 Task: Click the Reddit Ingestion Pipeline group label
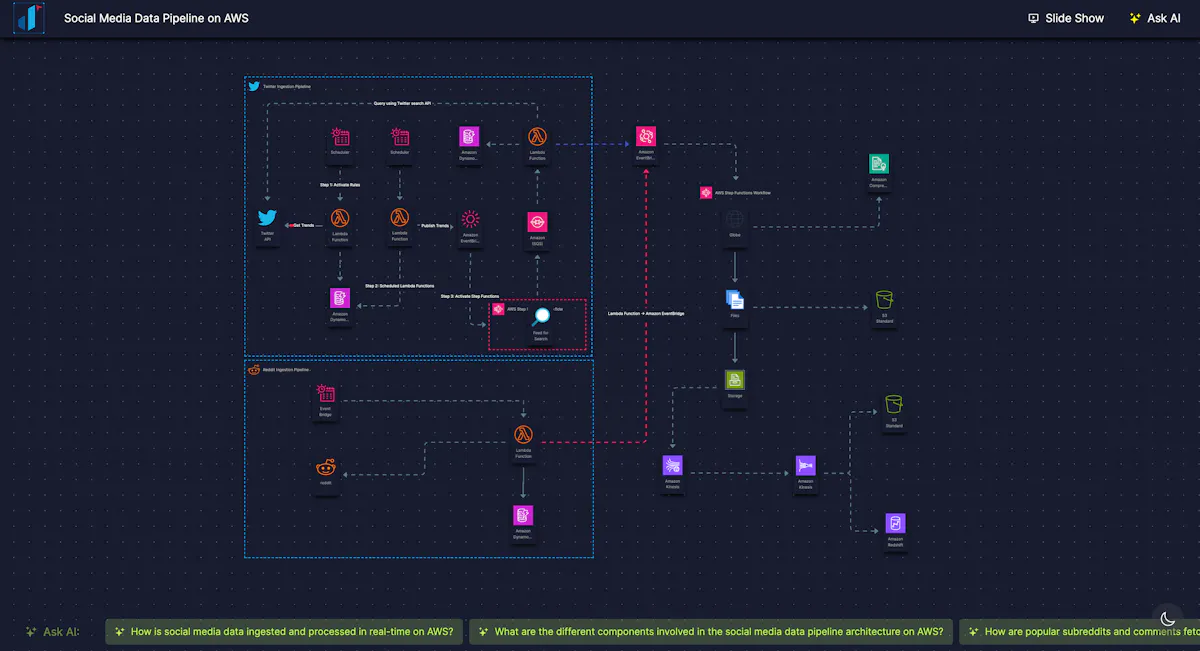[286, 370]
